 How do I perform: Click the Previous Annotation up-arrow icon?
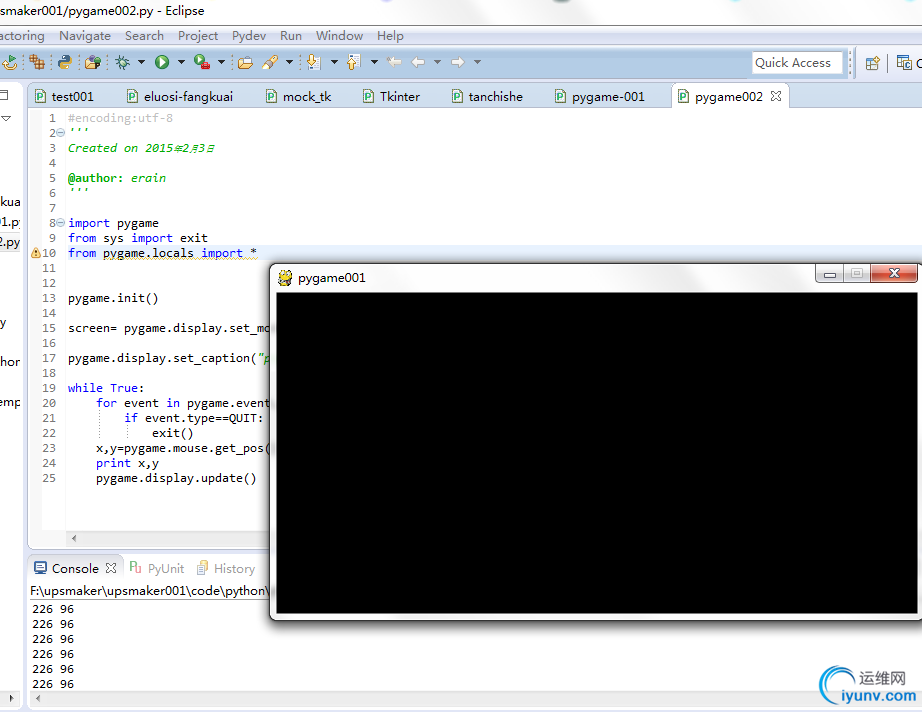coord(353,62)
